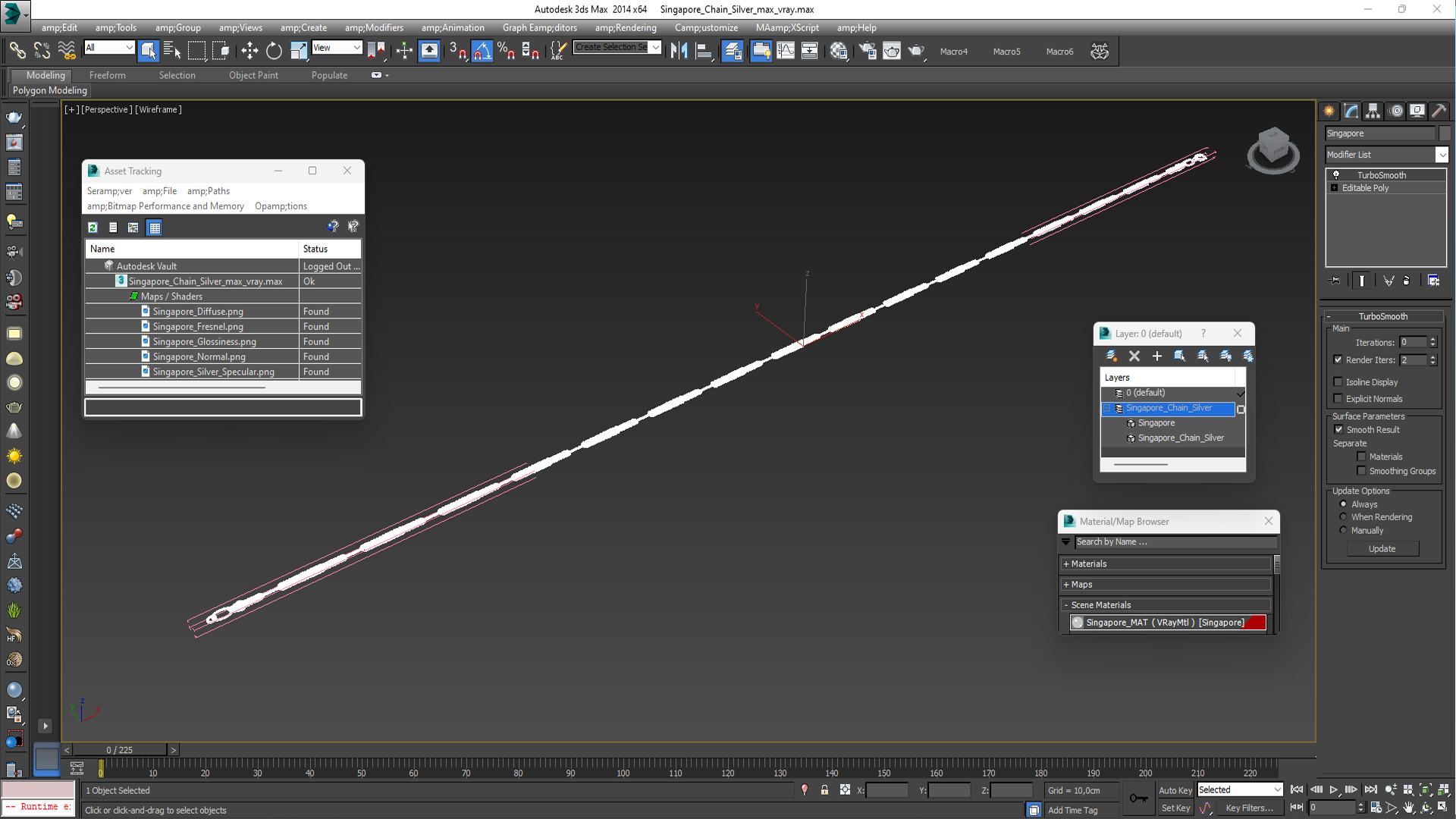Image resolution: width=1456 pixels, height=819 pixels.
Task: Click the Set Key button
Action: [1175, 808]
